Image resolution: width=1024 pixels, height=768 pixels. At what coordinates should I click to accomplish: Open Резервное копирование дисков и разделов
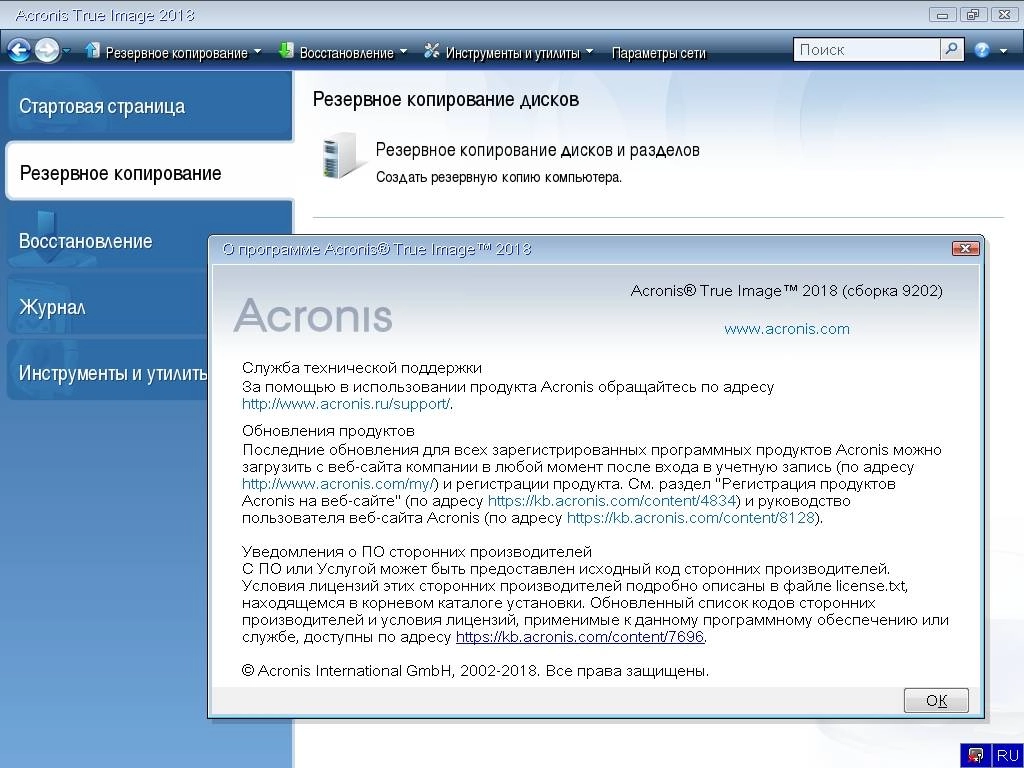click(537, 150)
